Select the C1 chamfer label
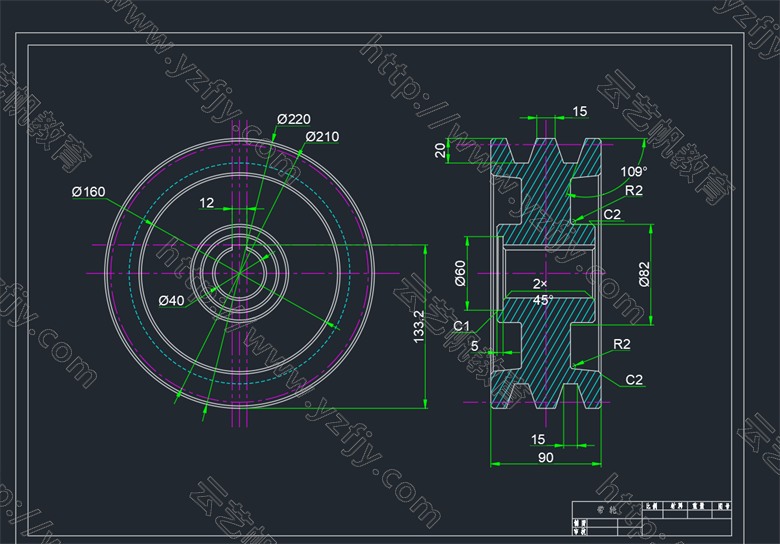Viewport: 780px width, 544px height. coord(461,326)
